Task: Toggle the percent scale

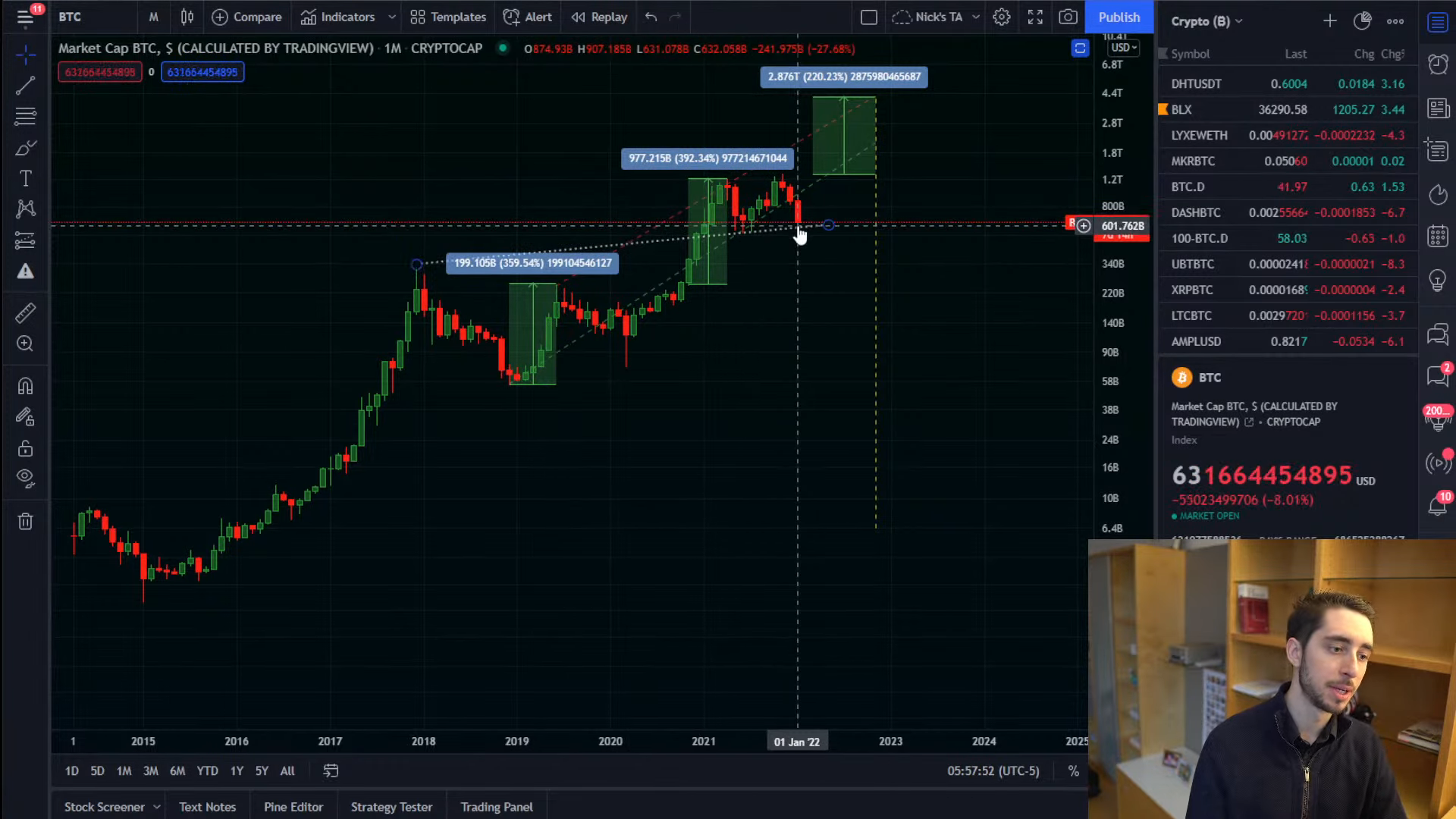Action: [1073, 770]
